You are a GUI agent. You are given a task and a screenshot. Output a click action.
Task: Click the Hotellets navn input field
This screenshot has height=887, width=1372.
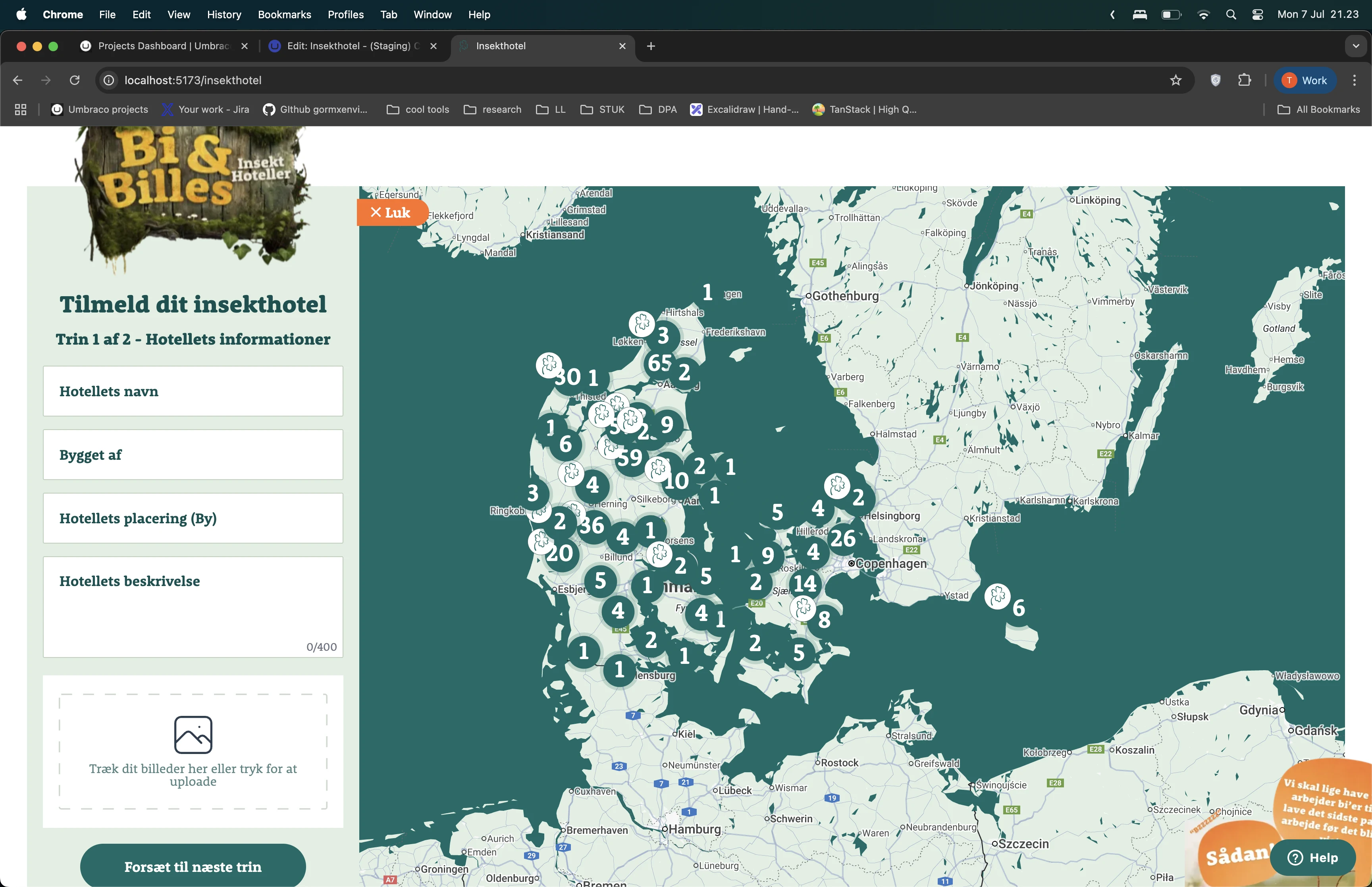point(193,391)
